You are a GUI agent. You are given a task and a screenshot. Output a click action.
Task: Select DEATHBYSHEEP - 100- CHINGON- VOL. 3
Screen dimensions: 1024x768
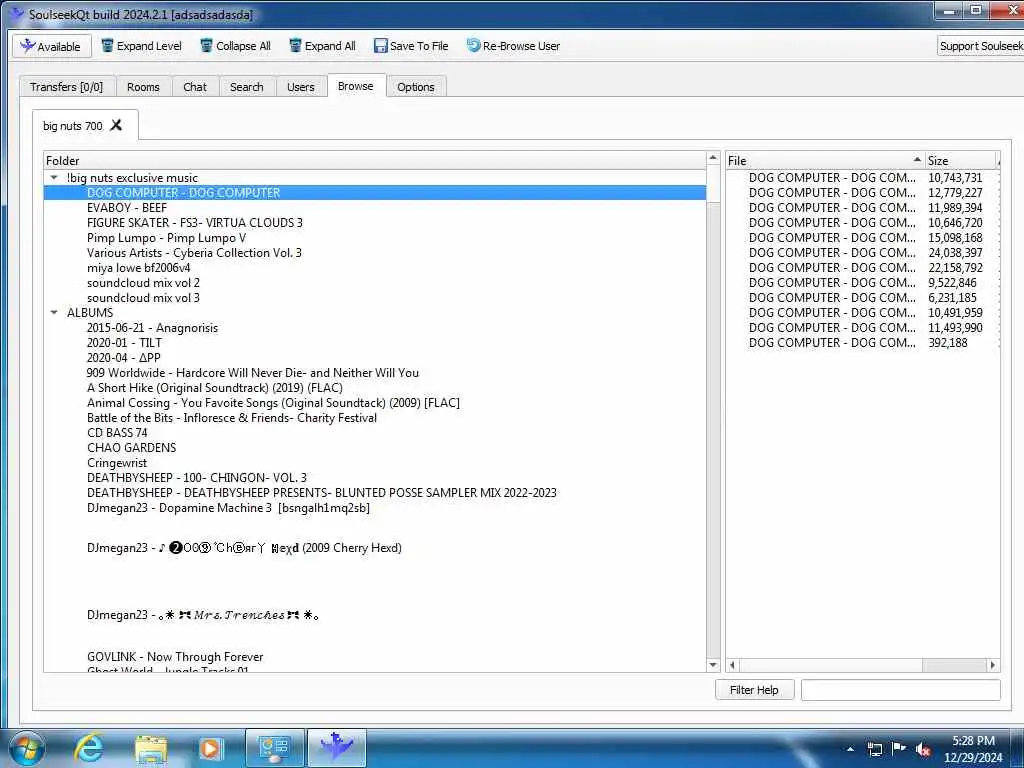197,478
